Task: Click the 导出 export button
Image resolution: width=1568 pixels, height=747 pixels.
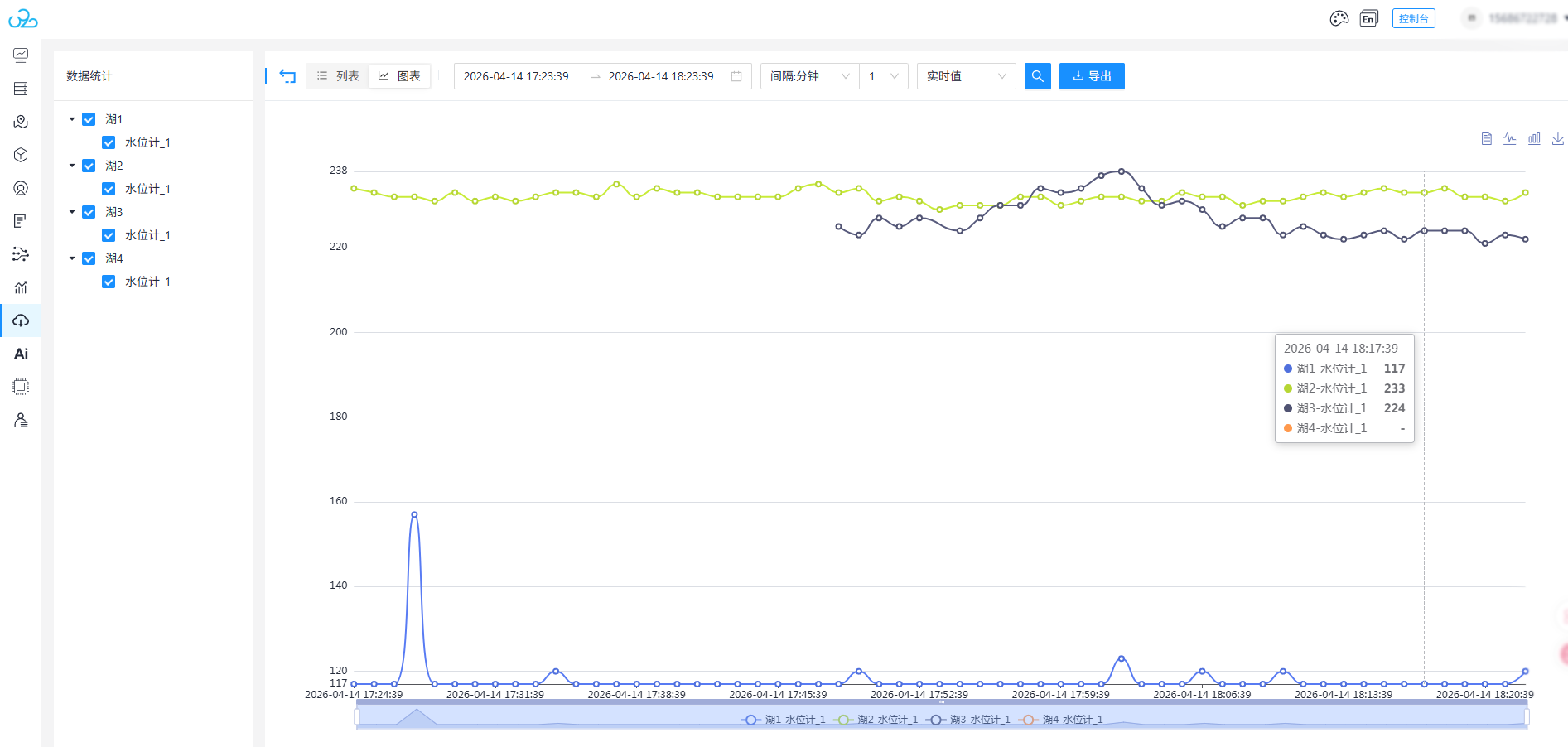Action: point(1092,76)
